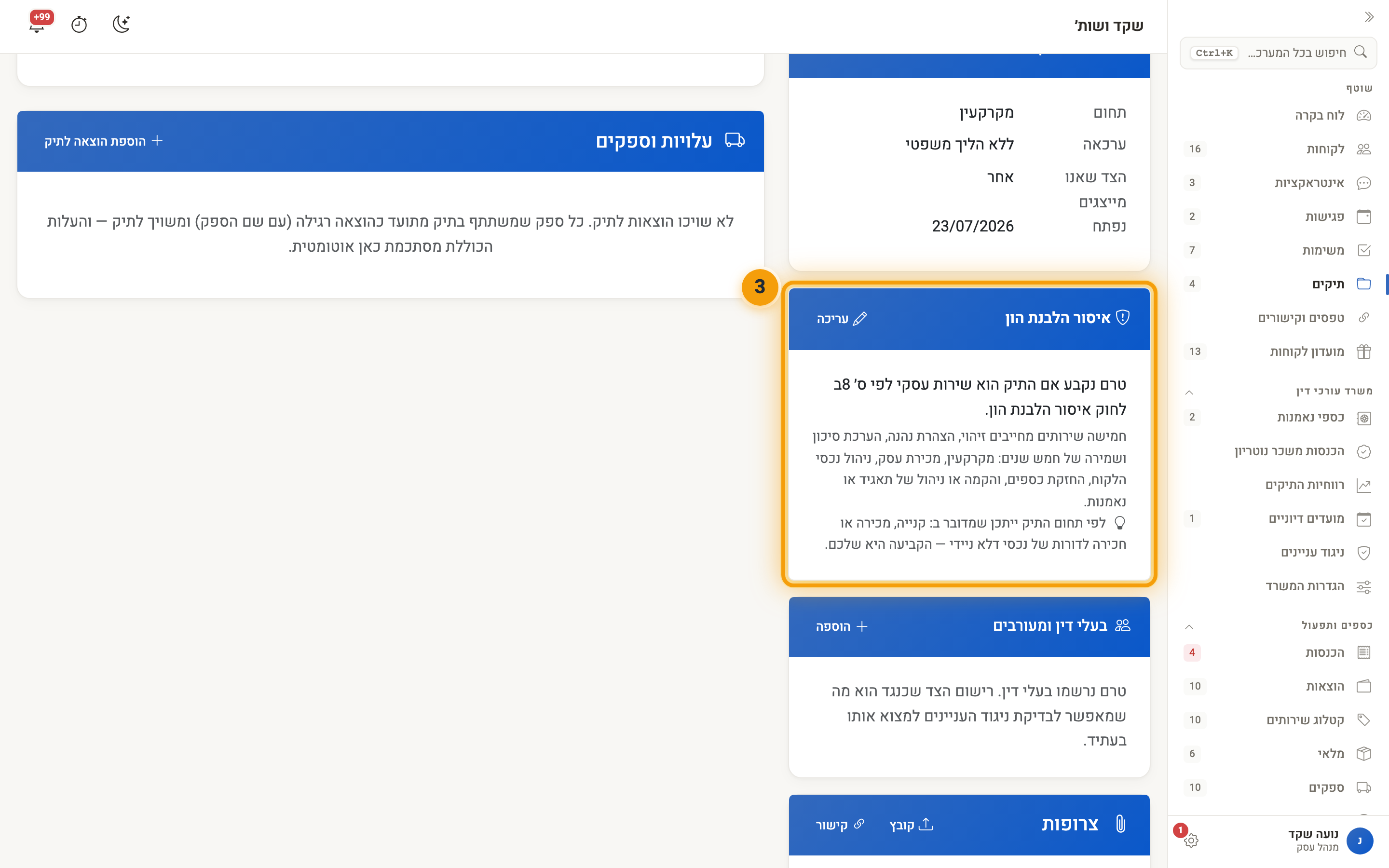Viewport: 1389px width, 868px height.
Task: Collapse the כספים ותפעול section
Action: [1189, 626]
